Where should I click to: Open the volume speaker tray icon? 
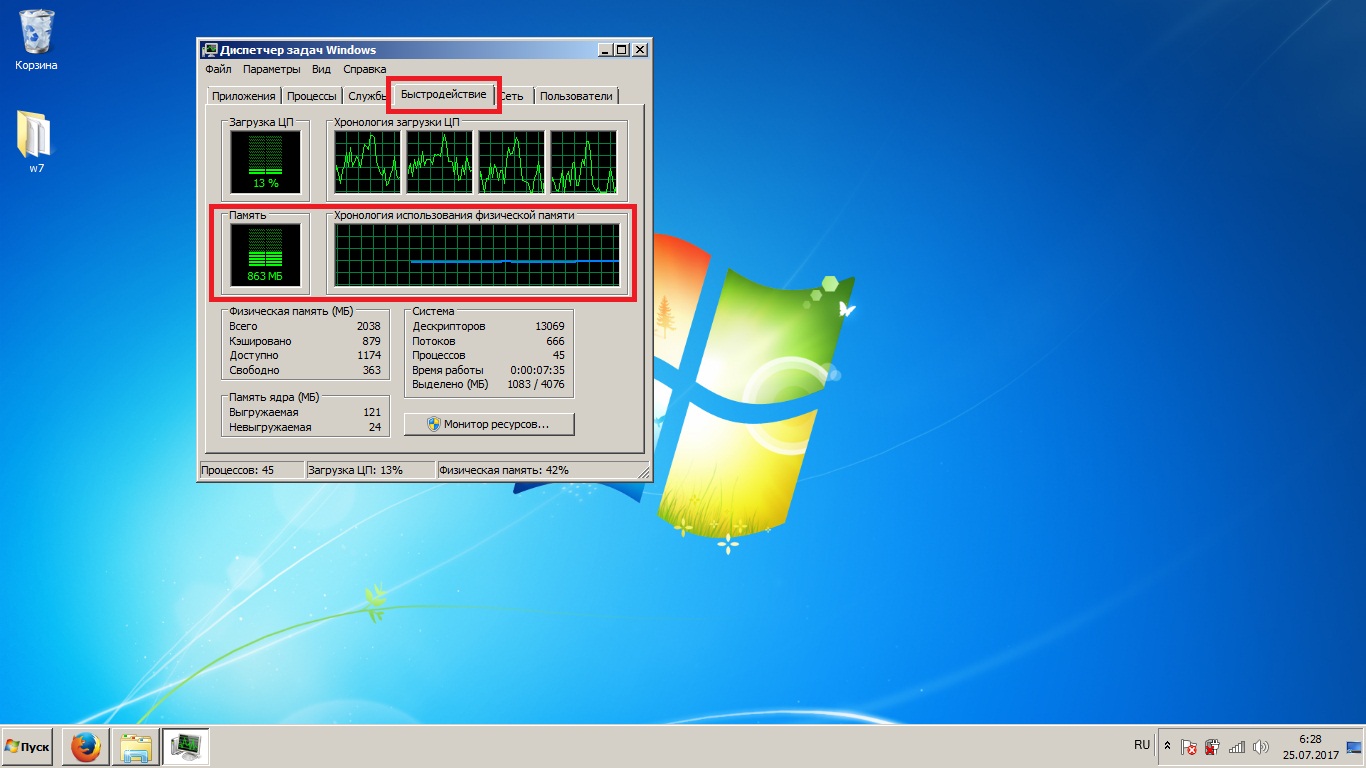pyautogui.click(x=1260, y=747)
